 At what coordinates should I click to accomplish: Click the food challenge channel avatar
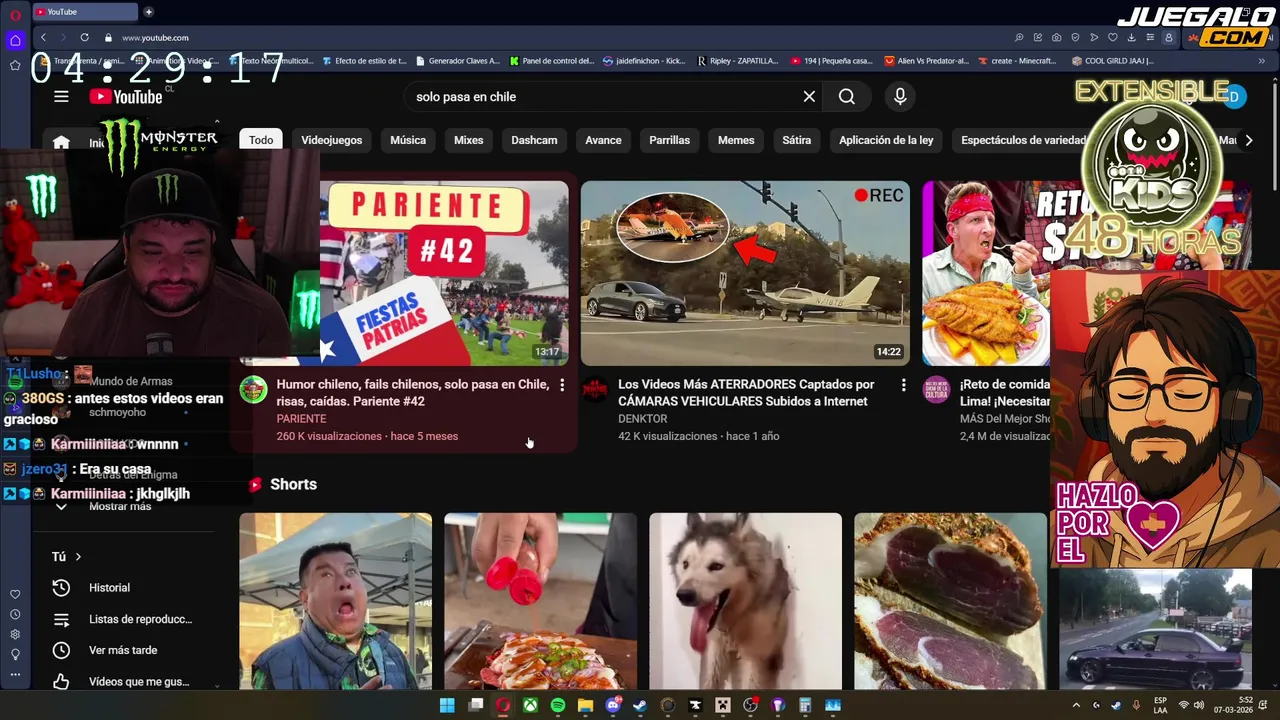[936, 389]
